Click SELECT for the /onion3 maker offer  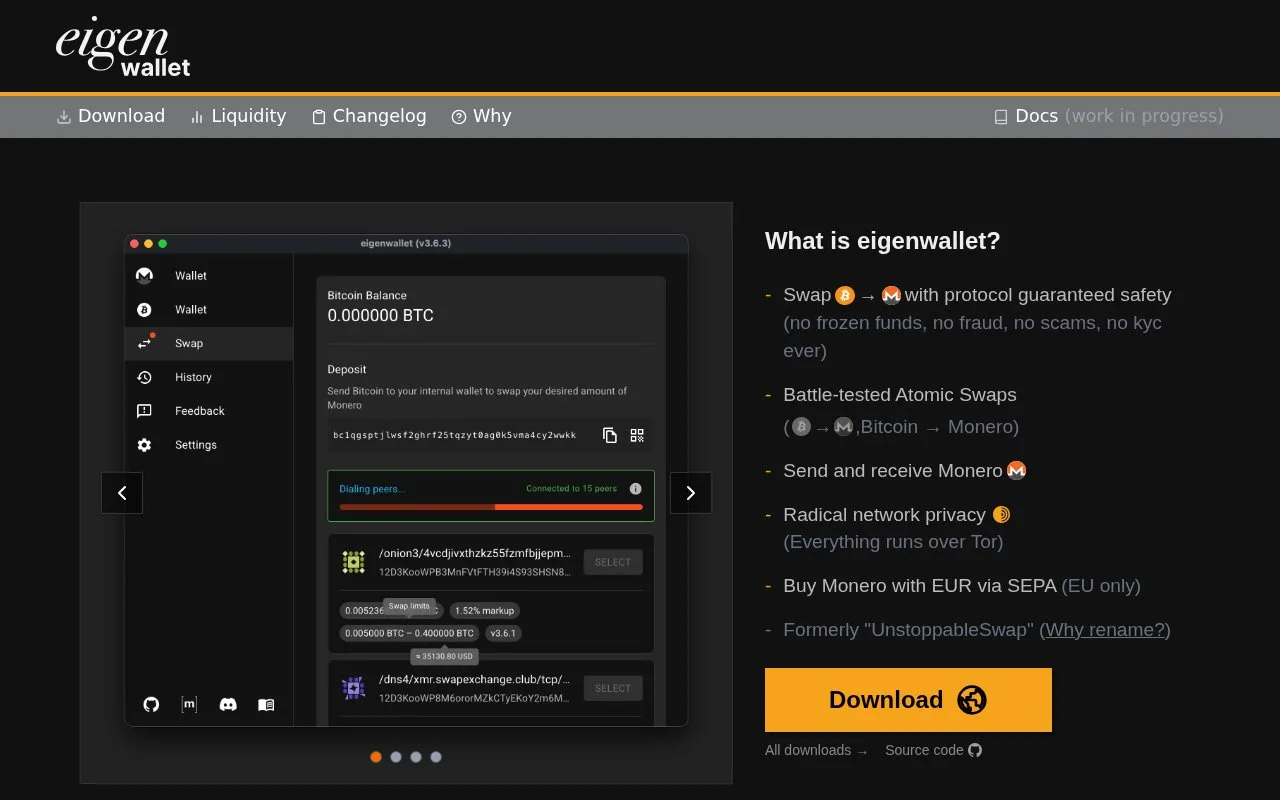point(613,562)
